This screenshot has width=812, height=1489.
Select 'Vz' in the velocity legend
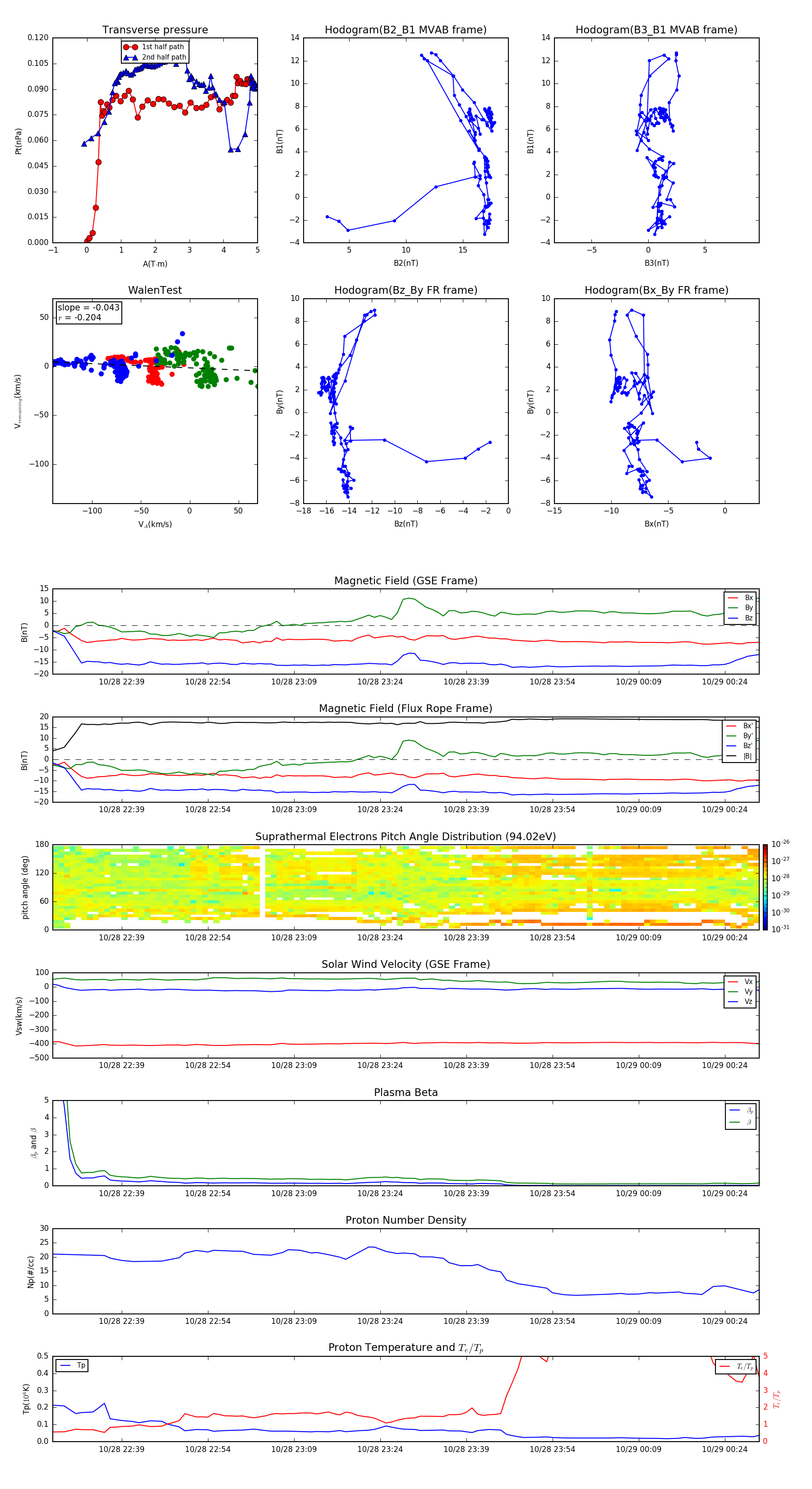pos(740,1002)
